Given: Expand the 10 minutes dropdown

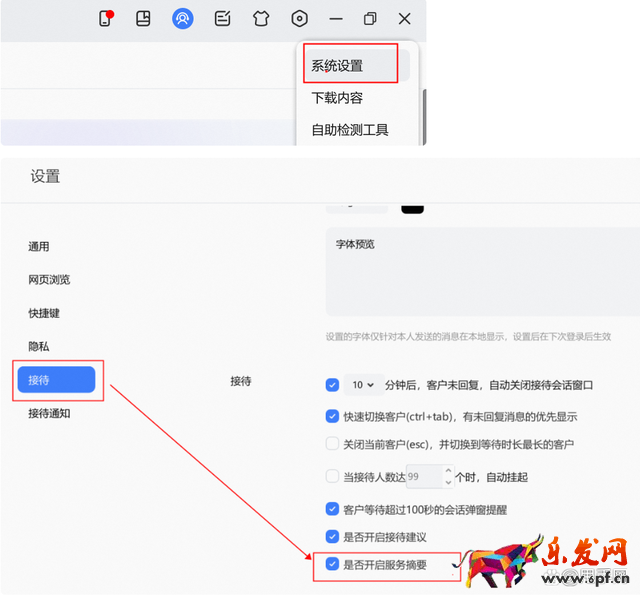Looking at the screenshot, I should 363,385.
